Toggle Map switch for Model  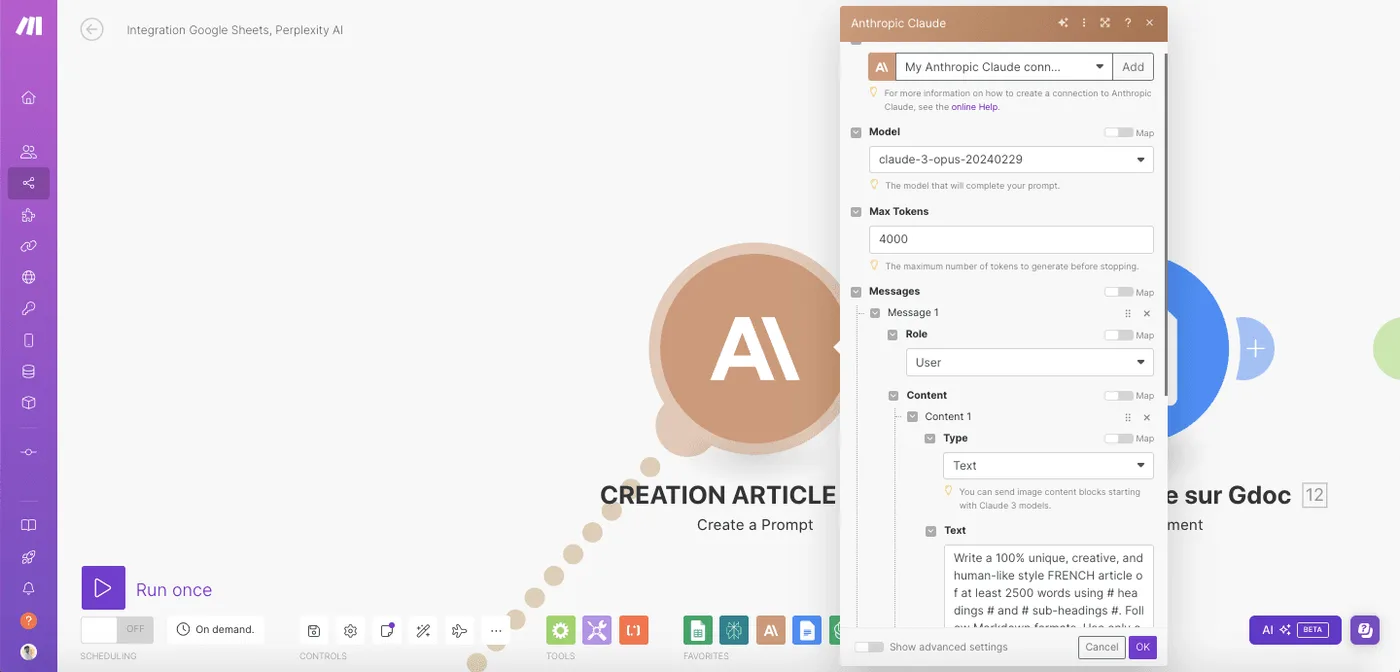click(1118, 132)
